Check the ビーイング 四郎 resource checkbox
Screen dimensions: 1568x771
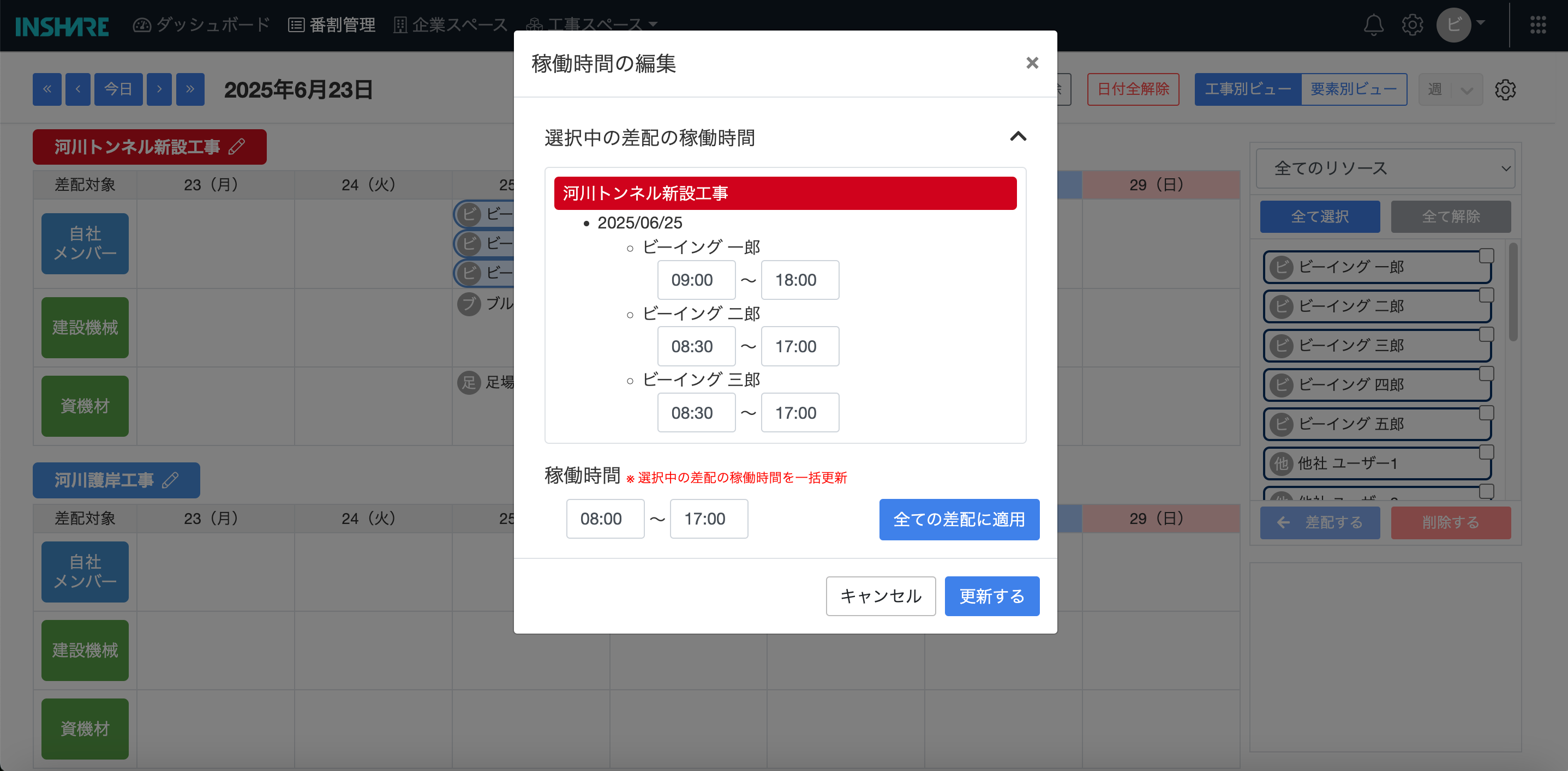1486,374
